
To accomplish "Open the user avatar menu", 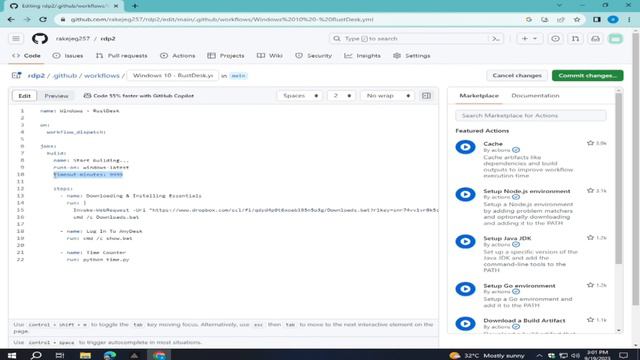I will 616,39.
